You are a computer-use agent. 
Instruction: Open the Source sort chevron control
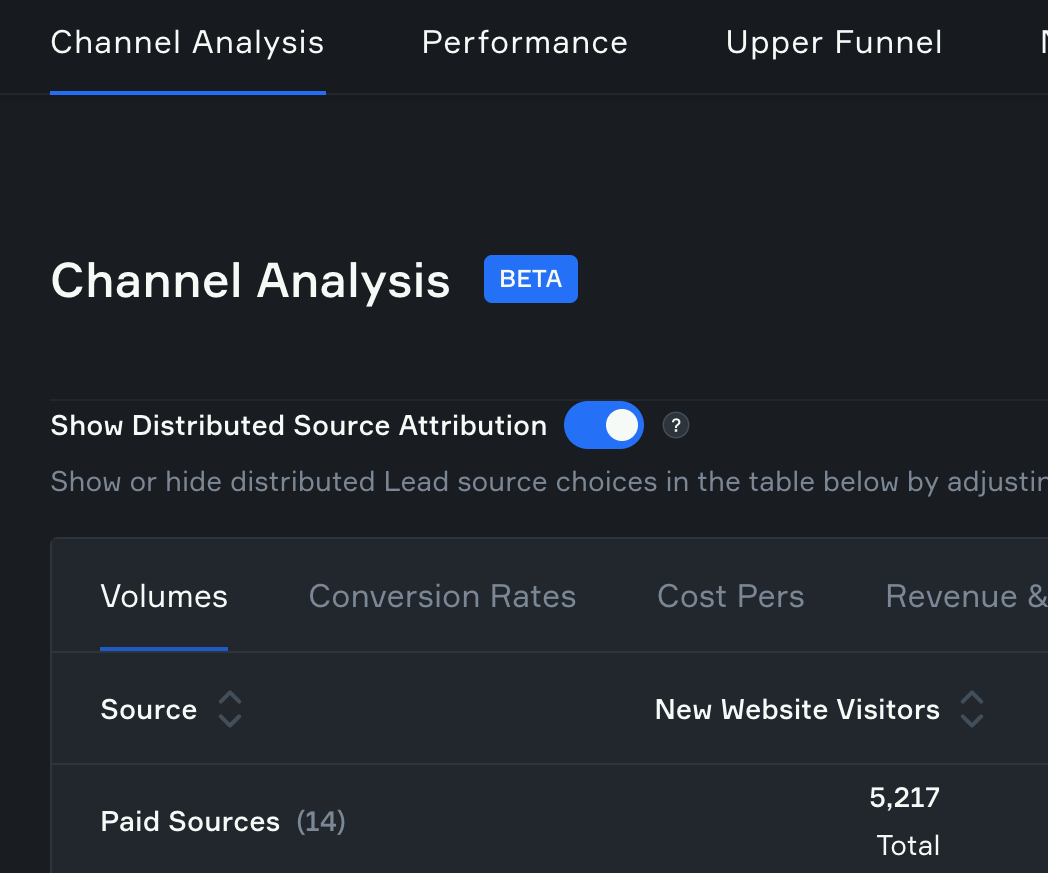point(230,709)
